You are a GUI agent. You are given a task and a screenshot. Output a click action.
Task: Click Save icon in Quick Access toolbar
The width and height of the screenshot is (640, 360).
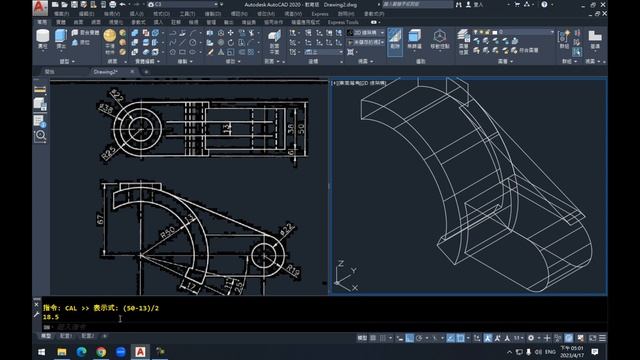click(74, 4)
